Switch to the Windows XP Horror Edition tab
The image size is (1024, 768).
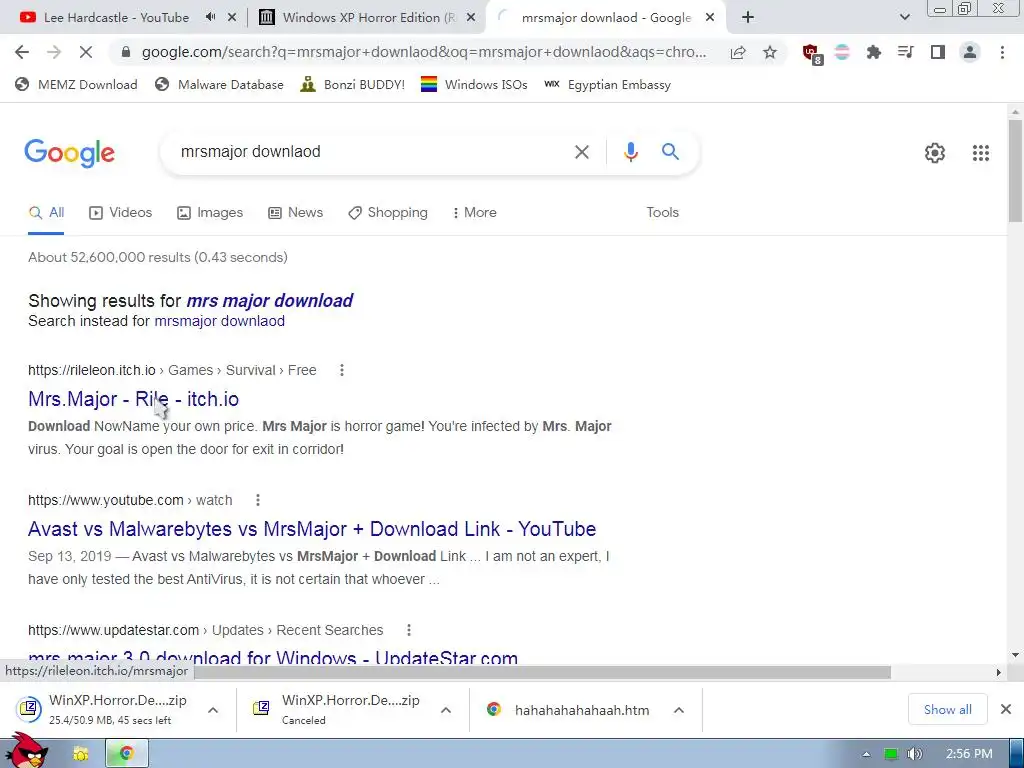point(368,18)
